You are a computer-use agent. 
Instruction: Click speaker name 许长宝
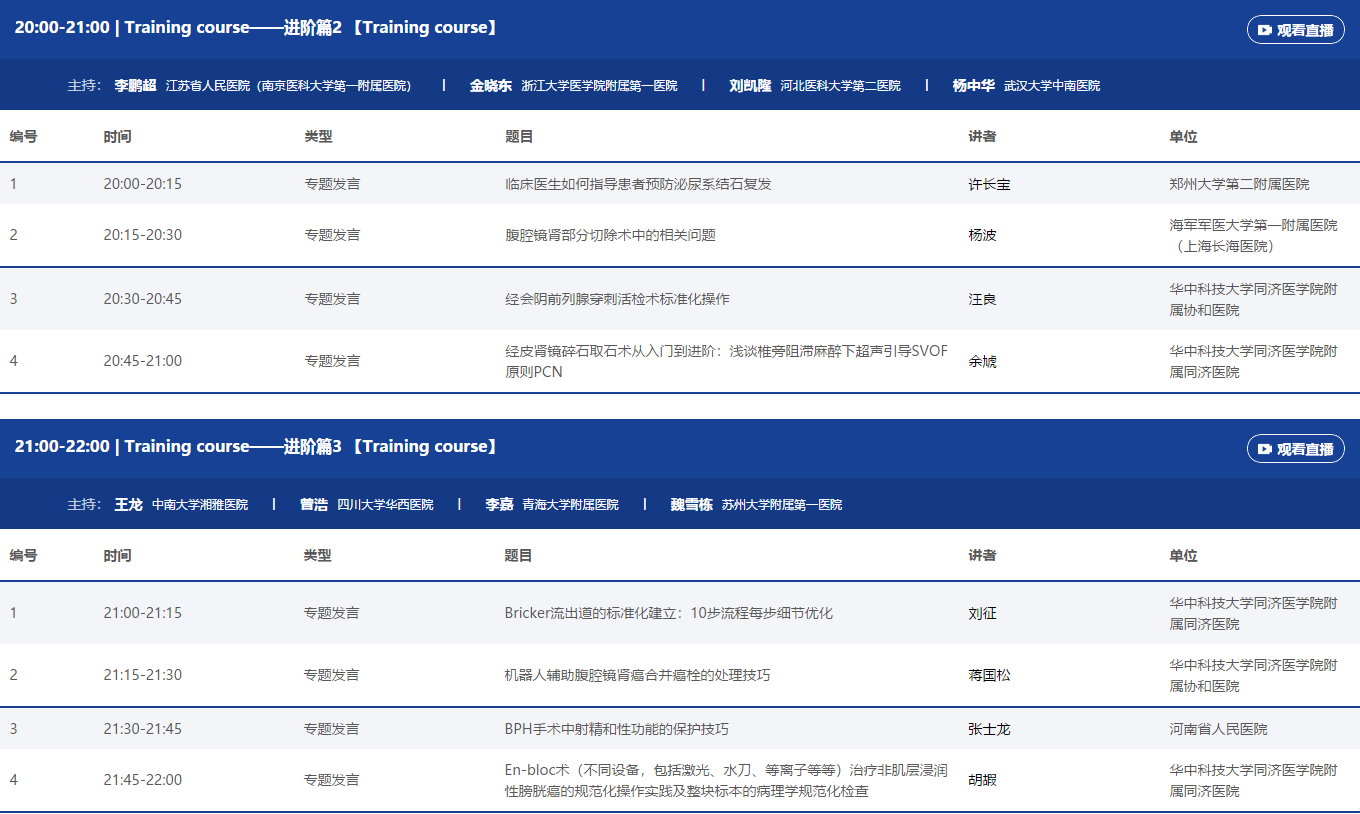click(x=989, y=185)
